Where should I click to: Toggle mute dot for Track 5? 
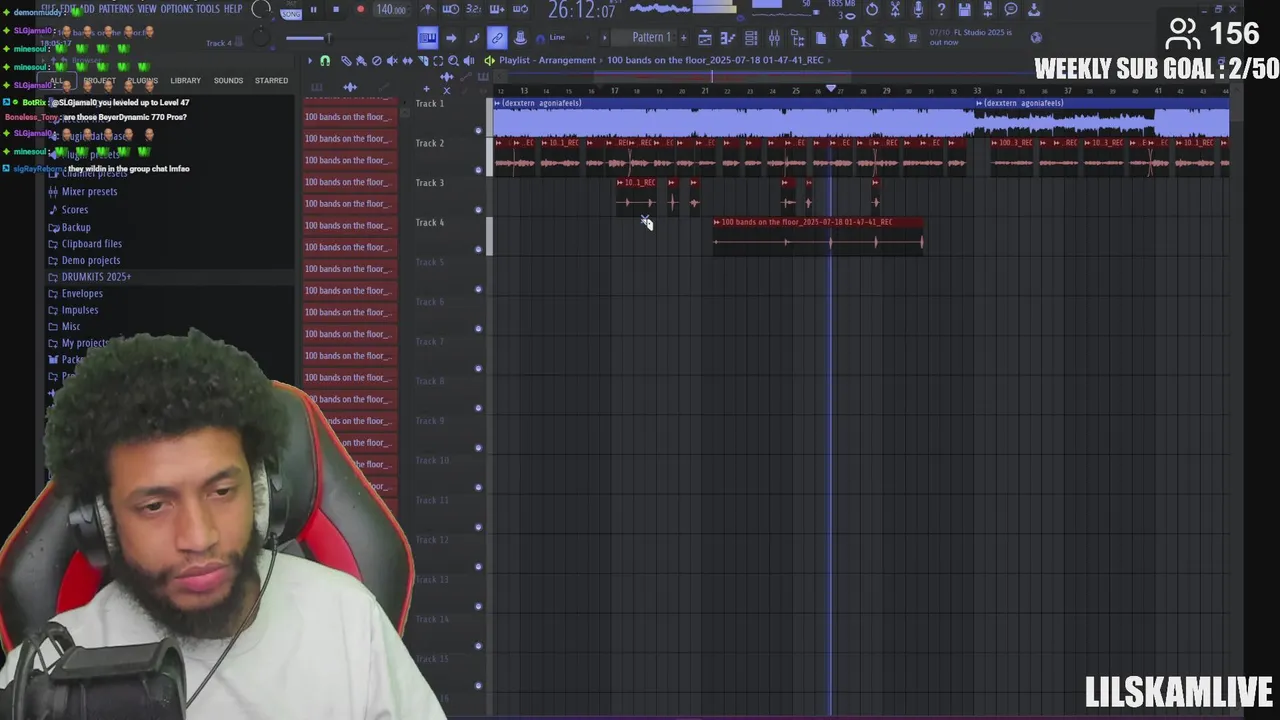(x=478, y=289)
